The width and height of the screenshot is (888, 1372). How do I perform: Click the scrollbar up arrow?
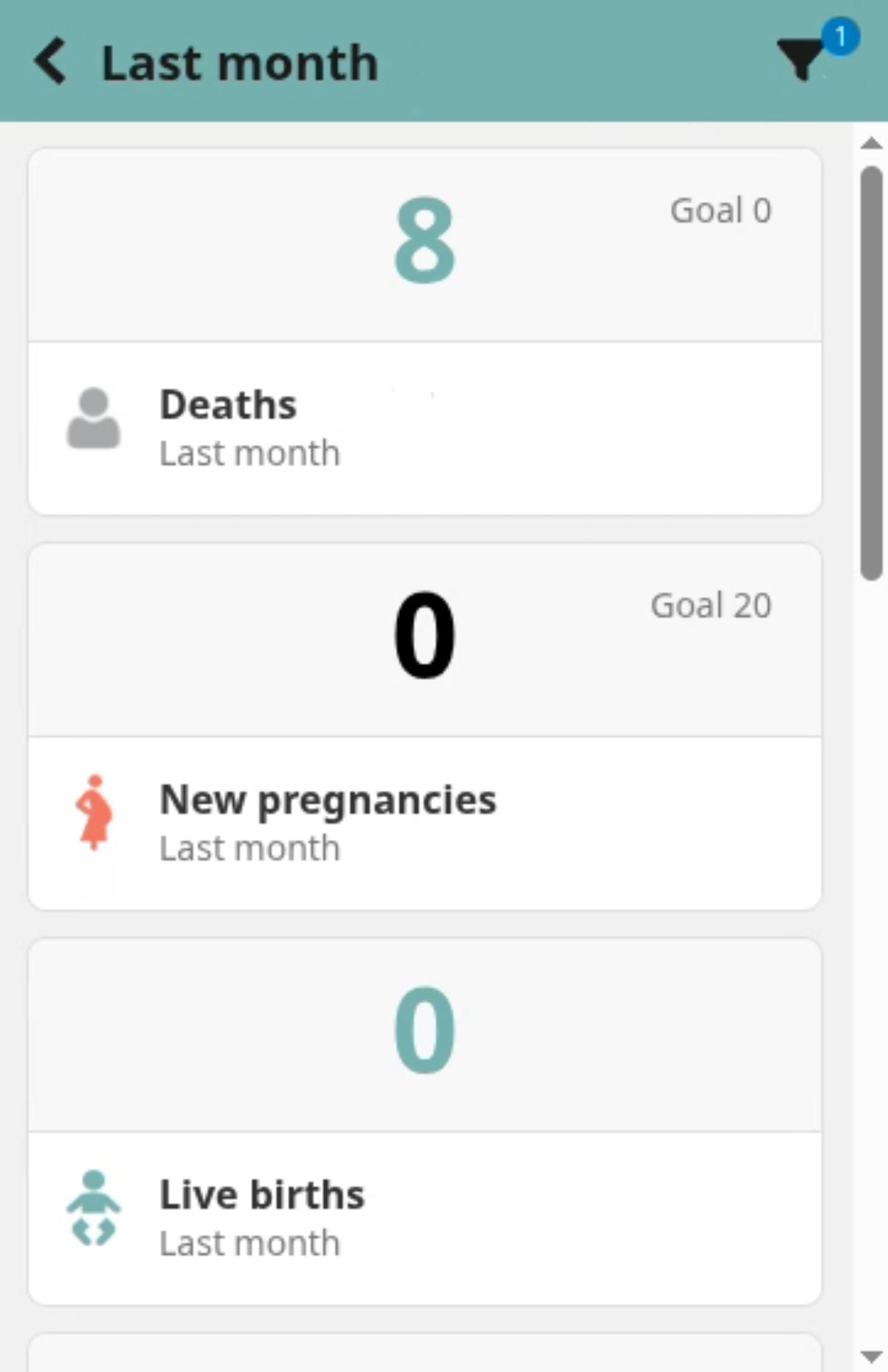[871, 143]
